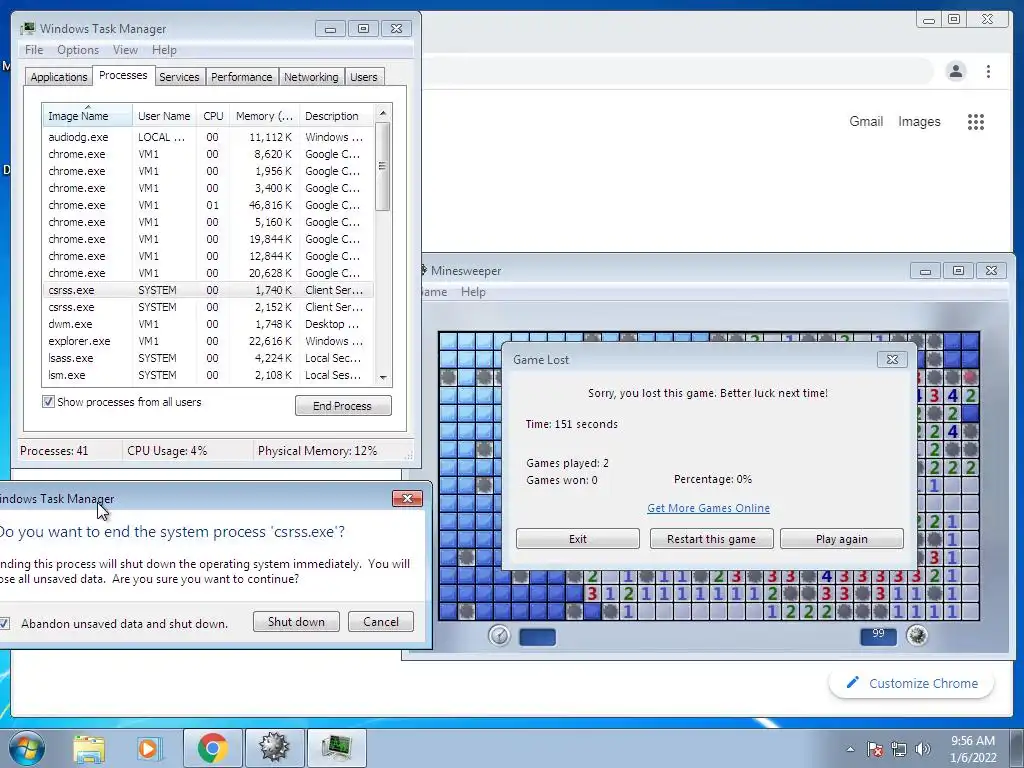Open Get More Games Online link
This screenshot has height=768, width=1024.
pyautogui.click(x=708, y=508)
